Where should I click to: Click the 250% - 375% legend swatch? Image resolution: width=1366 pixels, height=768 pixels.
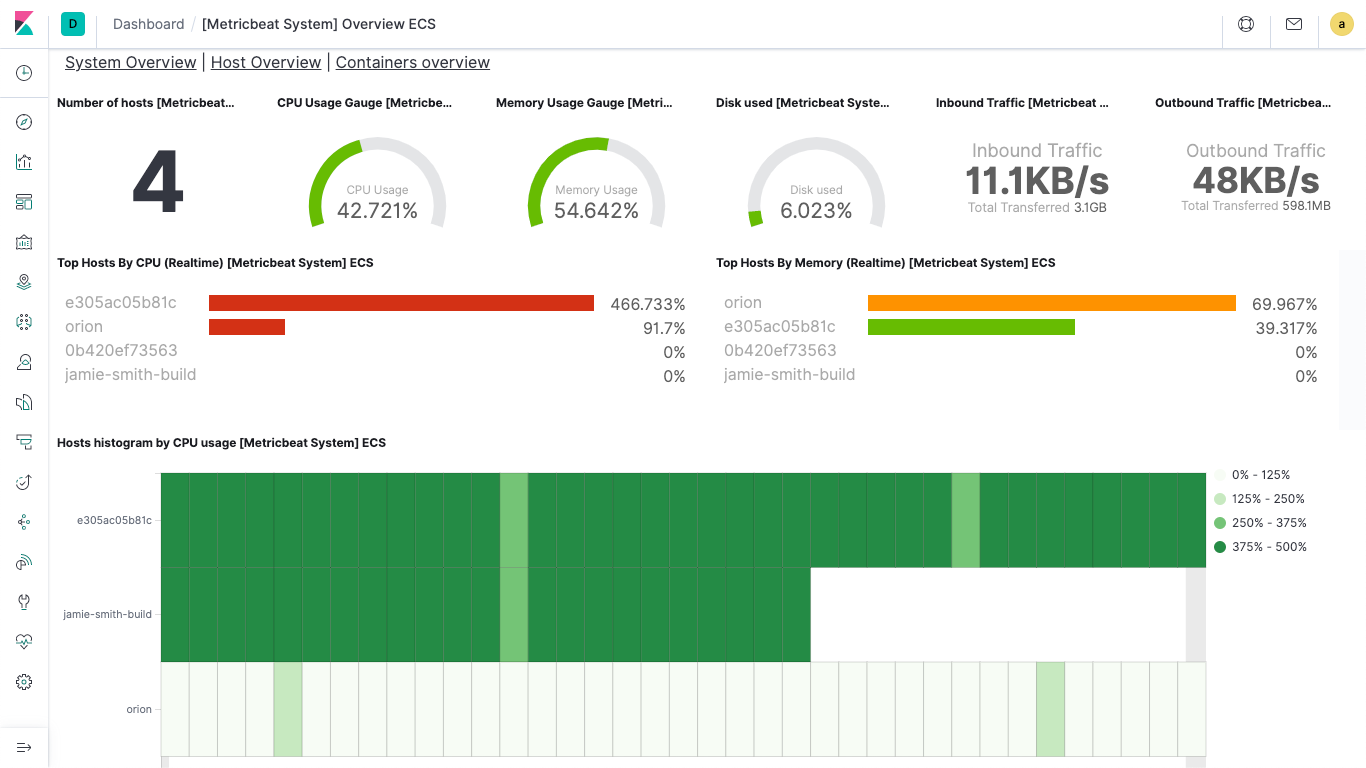(1220, 523)
